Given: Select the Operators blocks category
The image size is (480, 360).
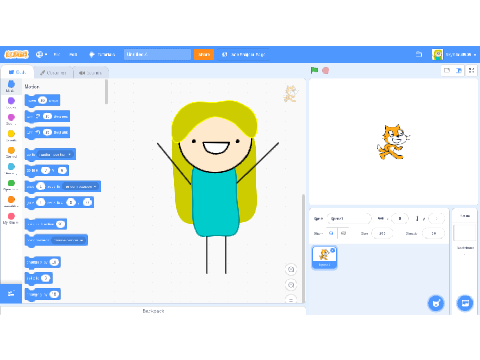Looking at the screenshot, I should [x=11, y=185].
